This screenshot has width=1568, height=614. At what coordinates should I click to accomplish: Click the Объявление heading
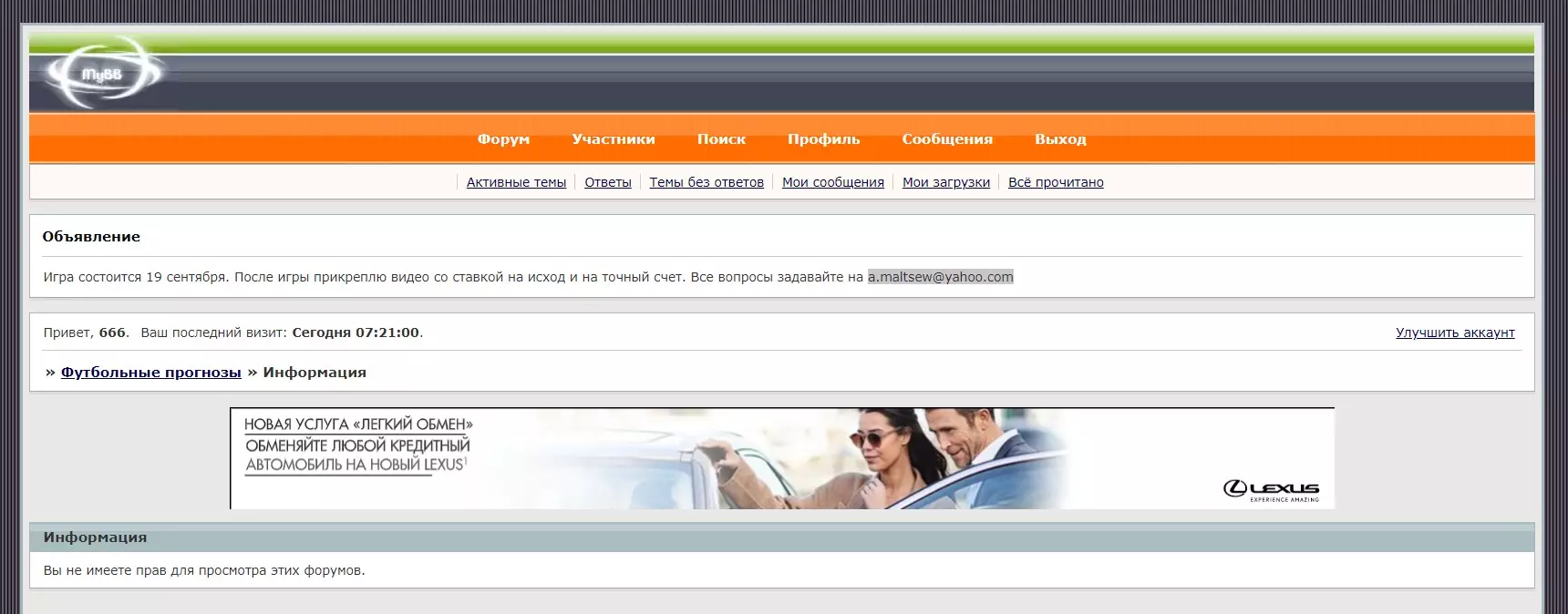[91, 237]
